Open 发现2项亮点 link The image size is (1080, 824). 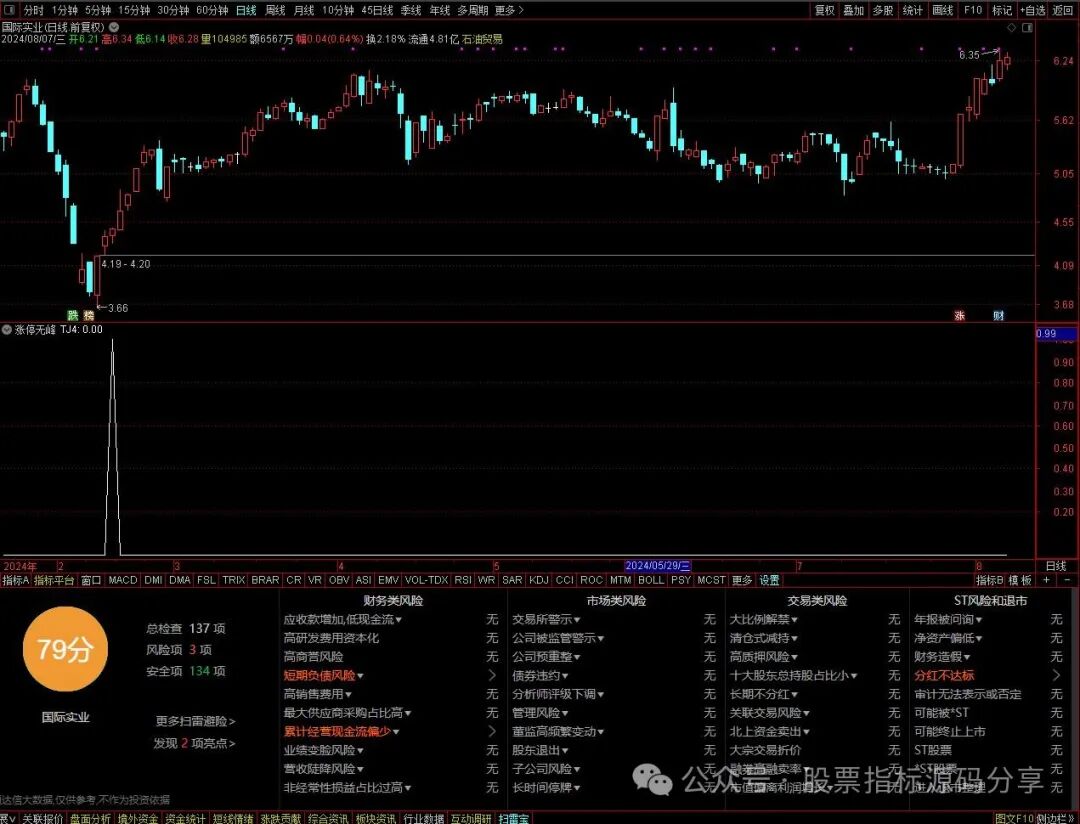[x=194, y=743]
